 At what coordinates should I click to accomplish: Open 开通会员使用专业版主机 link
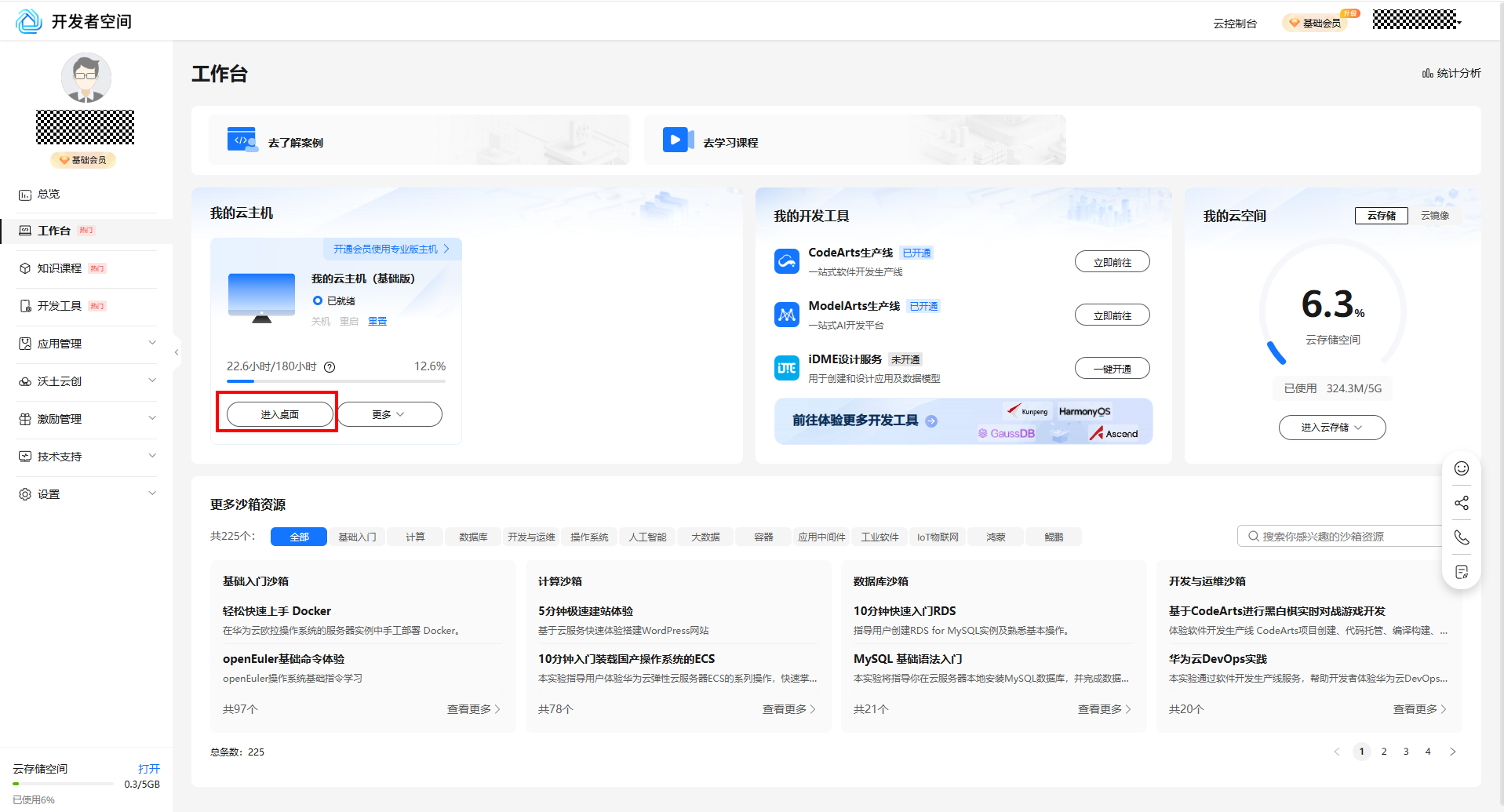coord(391,249)
